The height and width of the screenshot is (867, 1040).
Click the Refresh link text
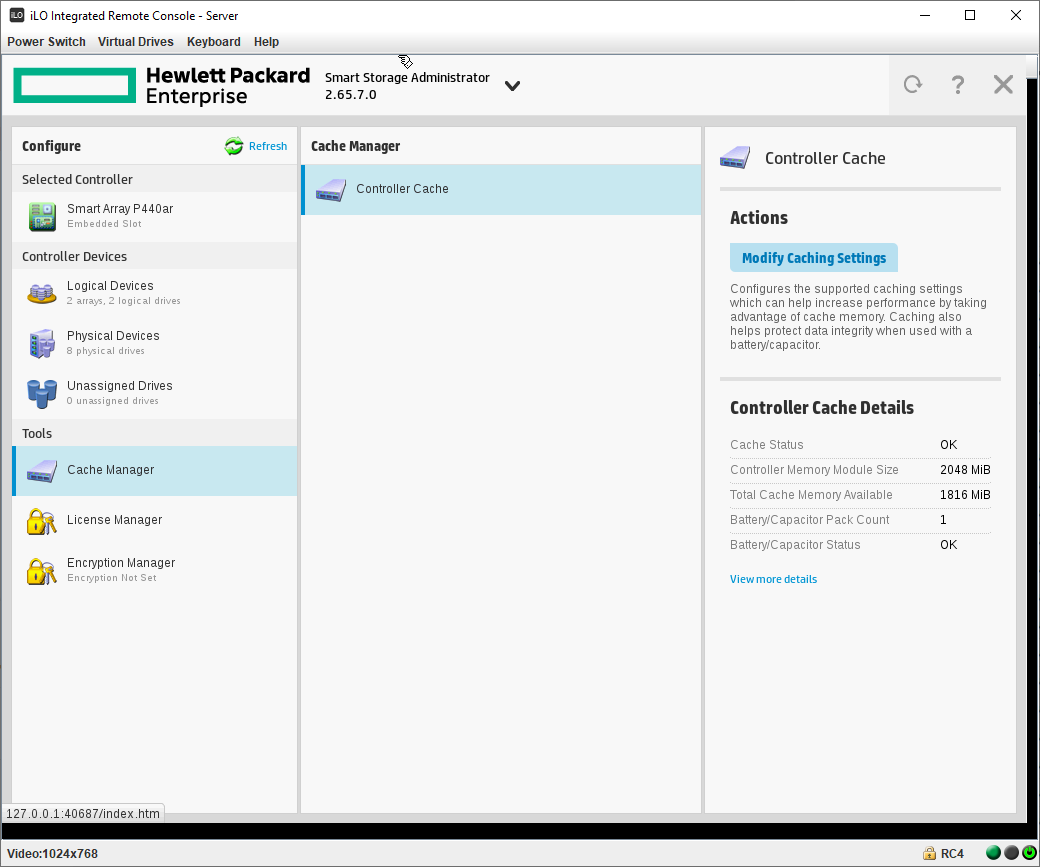tap(268, 146)
